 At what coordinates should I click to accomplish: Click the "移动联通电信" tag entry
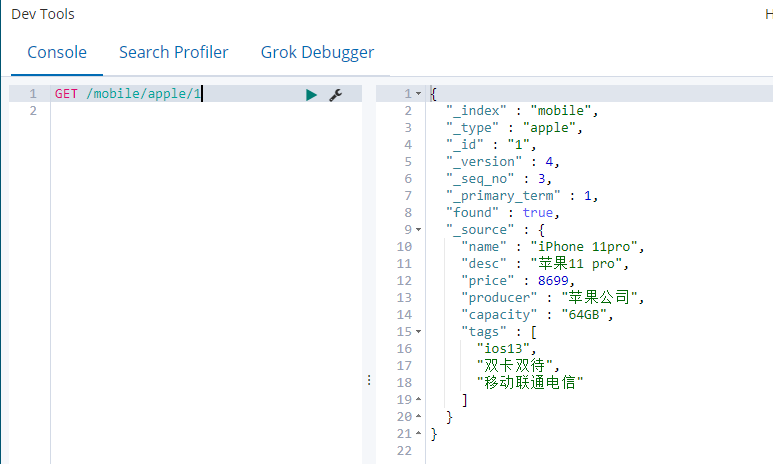pos(529,383)
